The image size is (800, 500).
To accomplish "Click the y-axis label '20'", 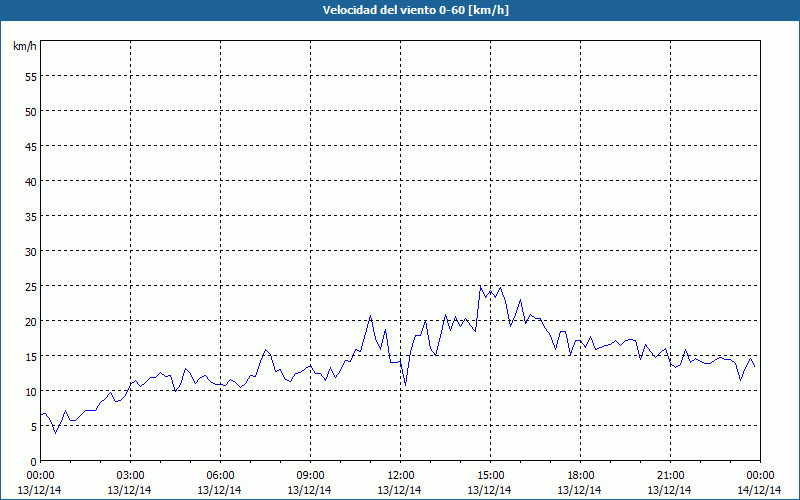I will pyautogui.click(x=31, y=322).
